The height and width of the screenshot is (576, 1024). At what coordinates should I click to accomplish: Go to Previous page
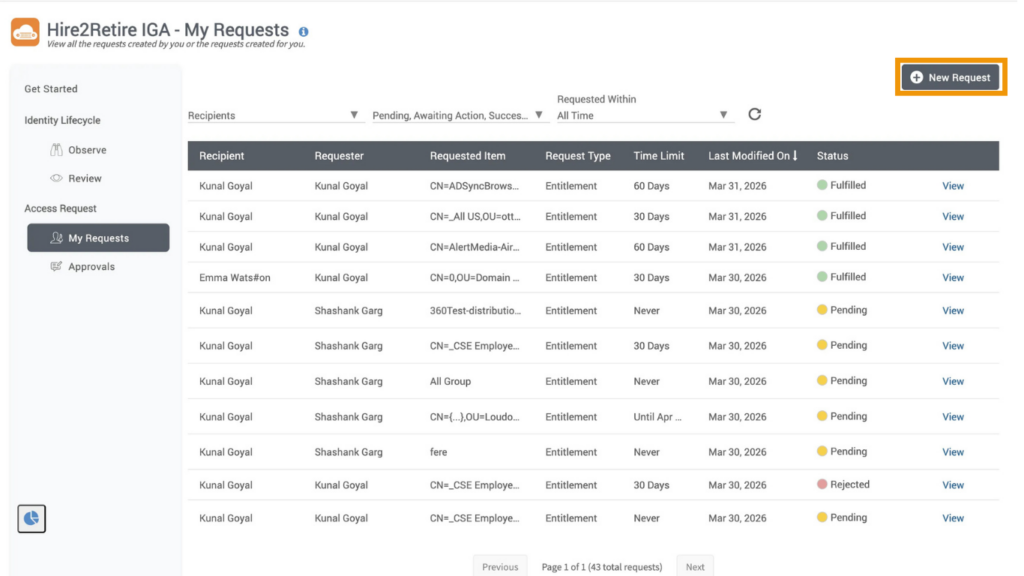[500, 566]
